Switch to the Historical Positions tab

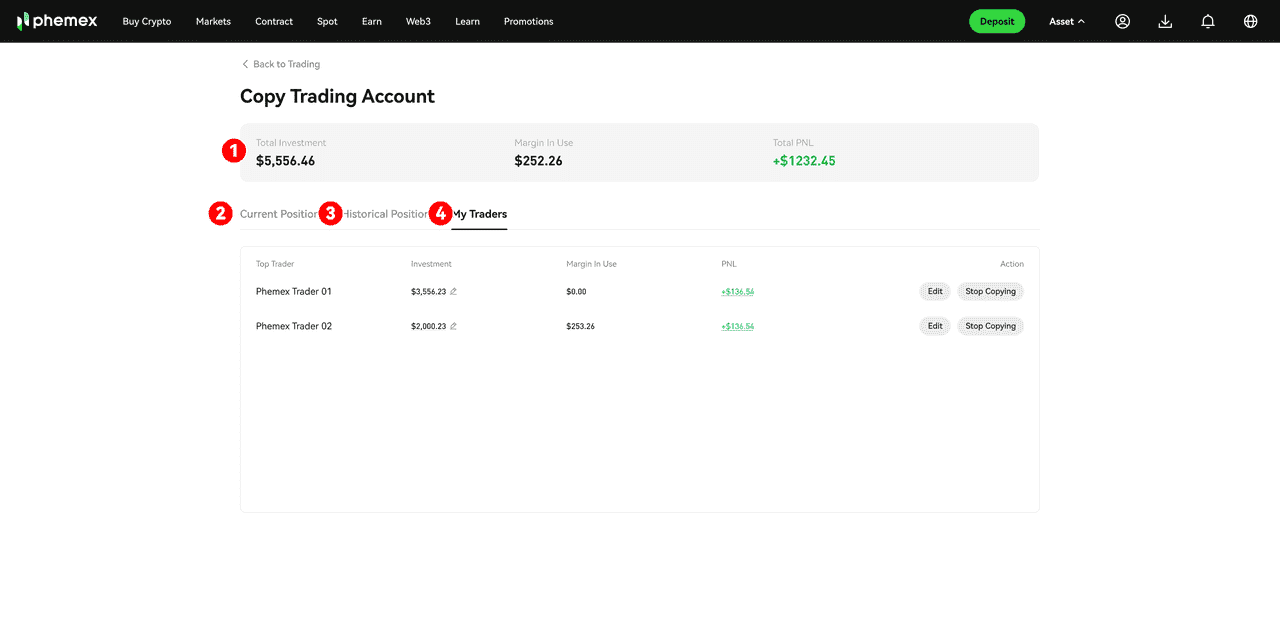point(386,214)
